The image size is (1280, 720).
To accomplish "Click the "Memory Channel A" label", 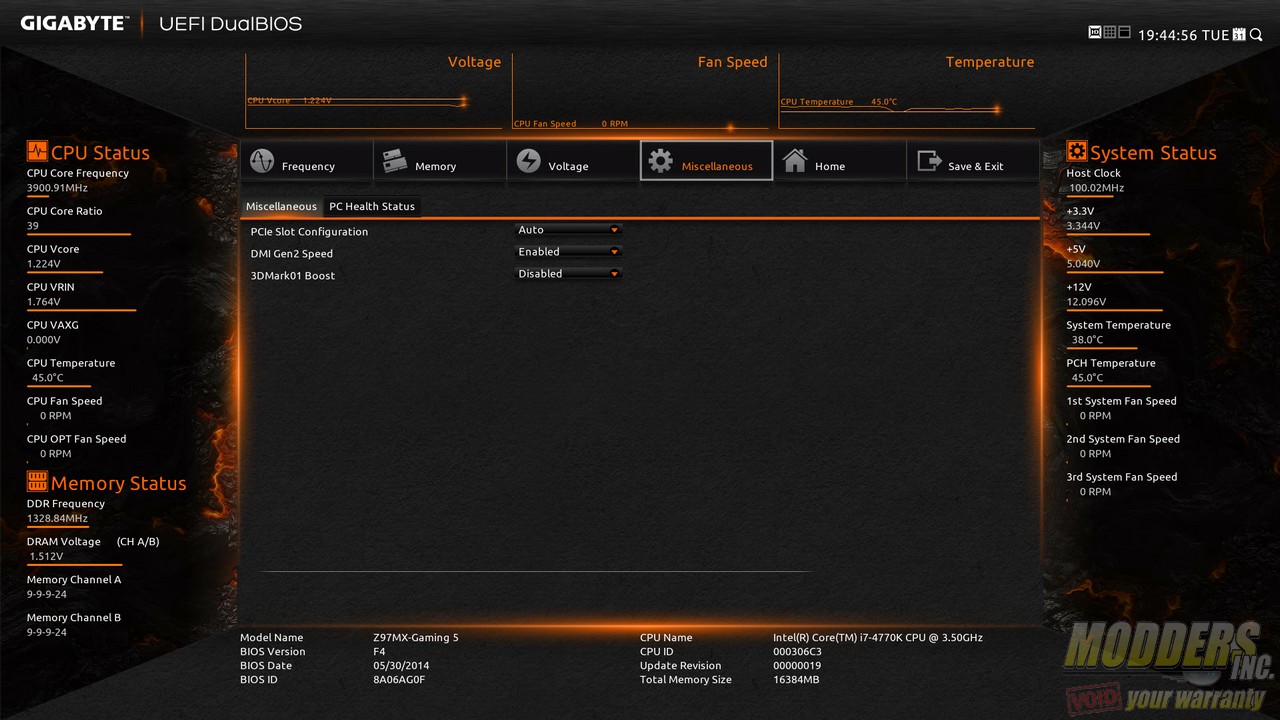I will tap(74, 580).
